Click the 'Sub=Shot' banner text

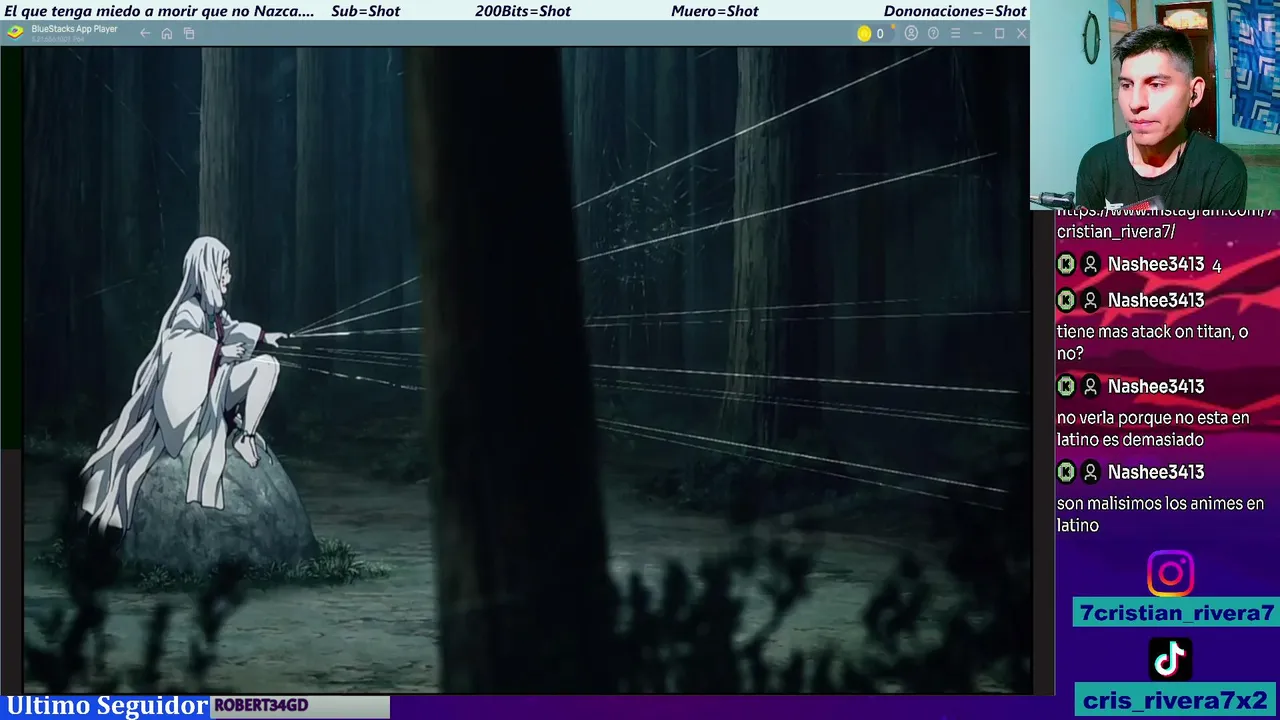tap(365, 11)
